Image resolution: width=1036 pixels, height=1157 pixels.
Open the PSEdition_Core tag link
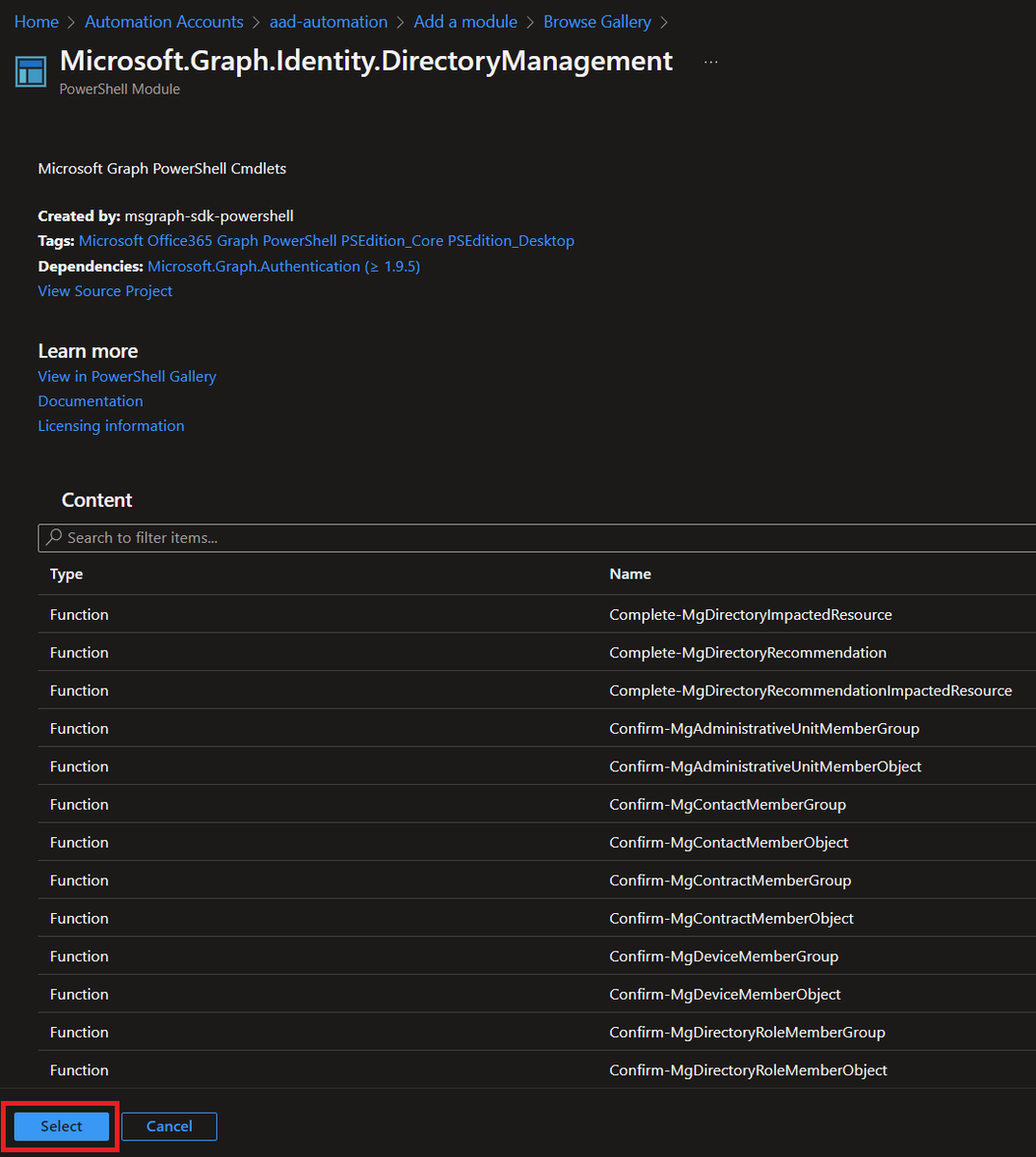[x=392, y=241]
